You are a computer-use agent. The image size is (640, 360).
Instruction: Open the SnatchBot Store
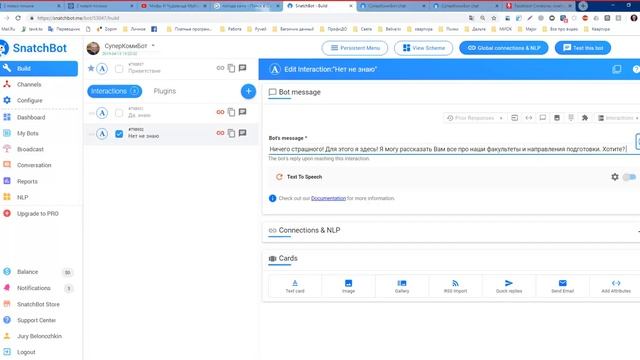coord(38,304)
